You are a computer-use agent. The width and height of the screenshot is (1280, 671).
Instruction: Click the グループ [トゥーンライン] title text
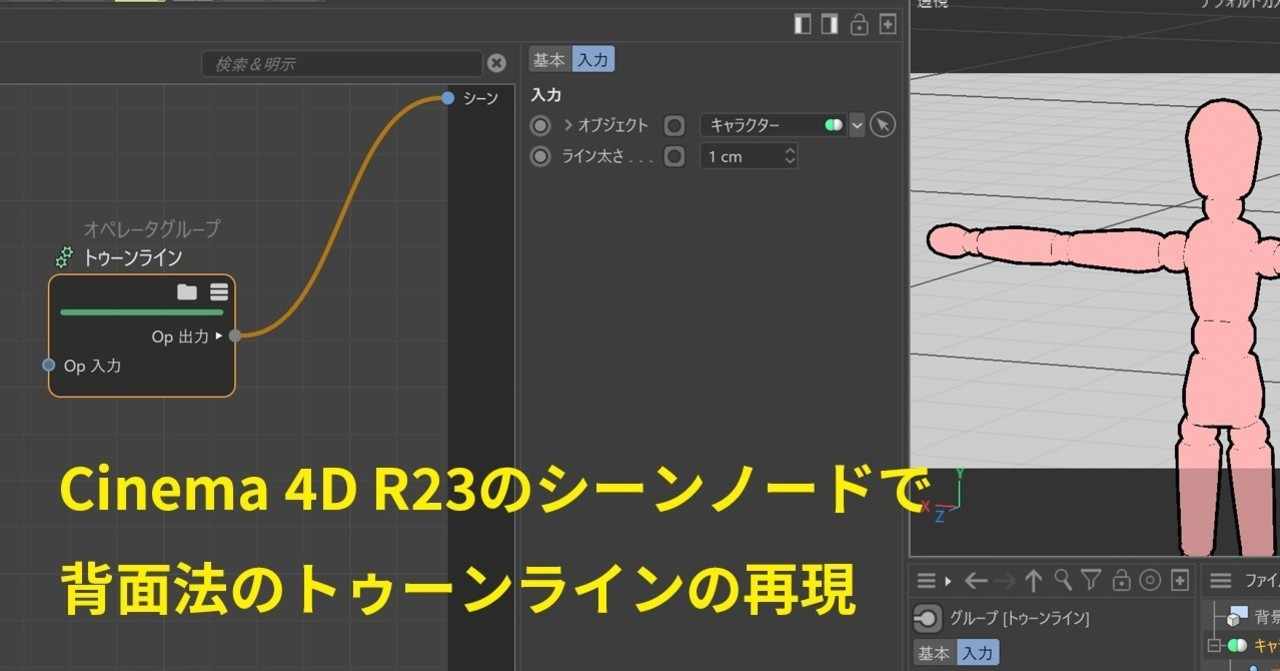1019,619
